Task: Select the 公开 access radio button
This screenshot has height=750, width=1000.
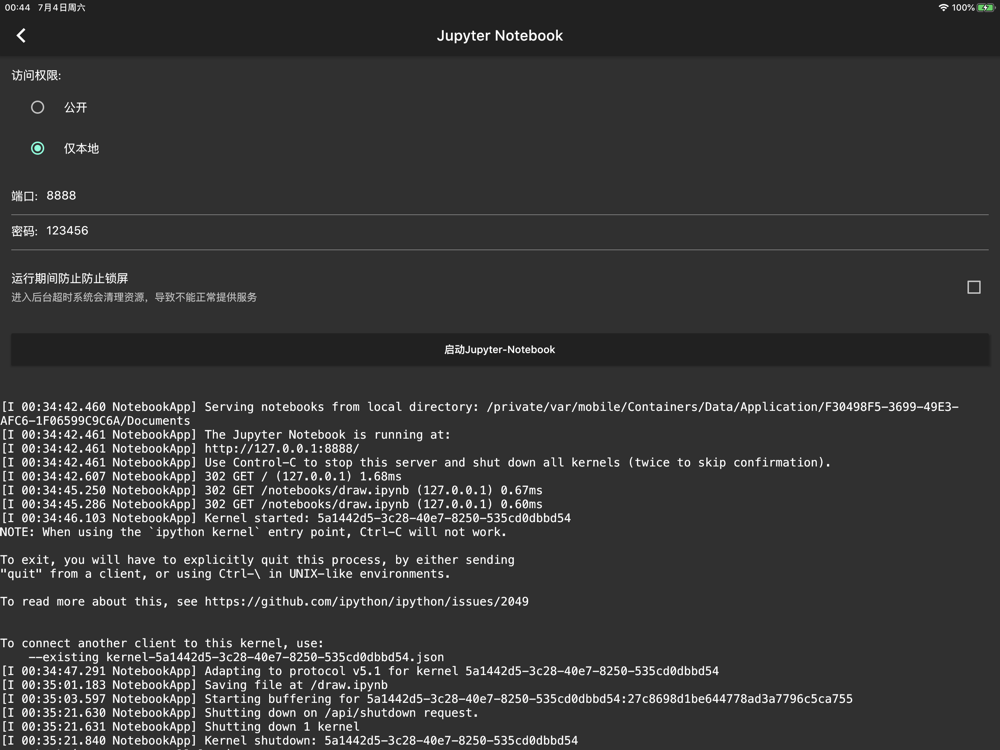Action: [38, 107]
